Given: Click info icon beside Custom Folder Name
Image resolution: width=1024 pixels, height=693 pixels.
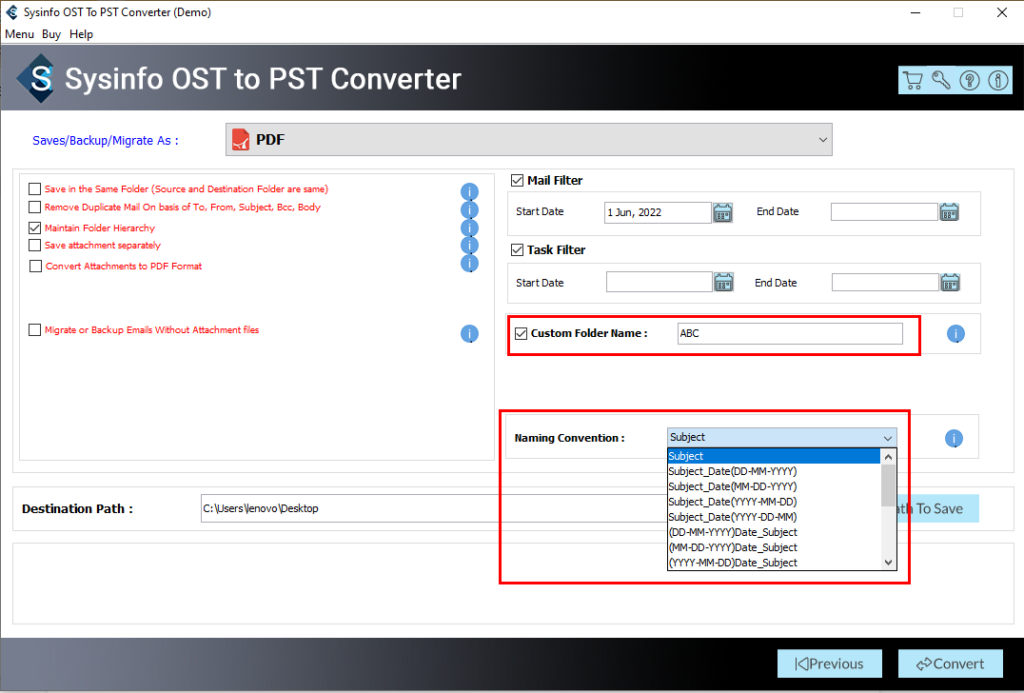Looking at the screenshot, I should coord(955,334).
